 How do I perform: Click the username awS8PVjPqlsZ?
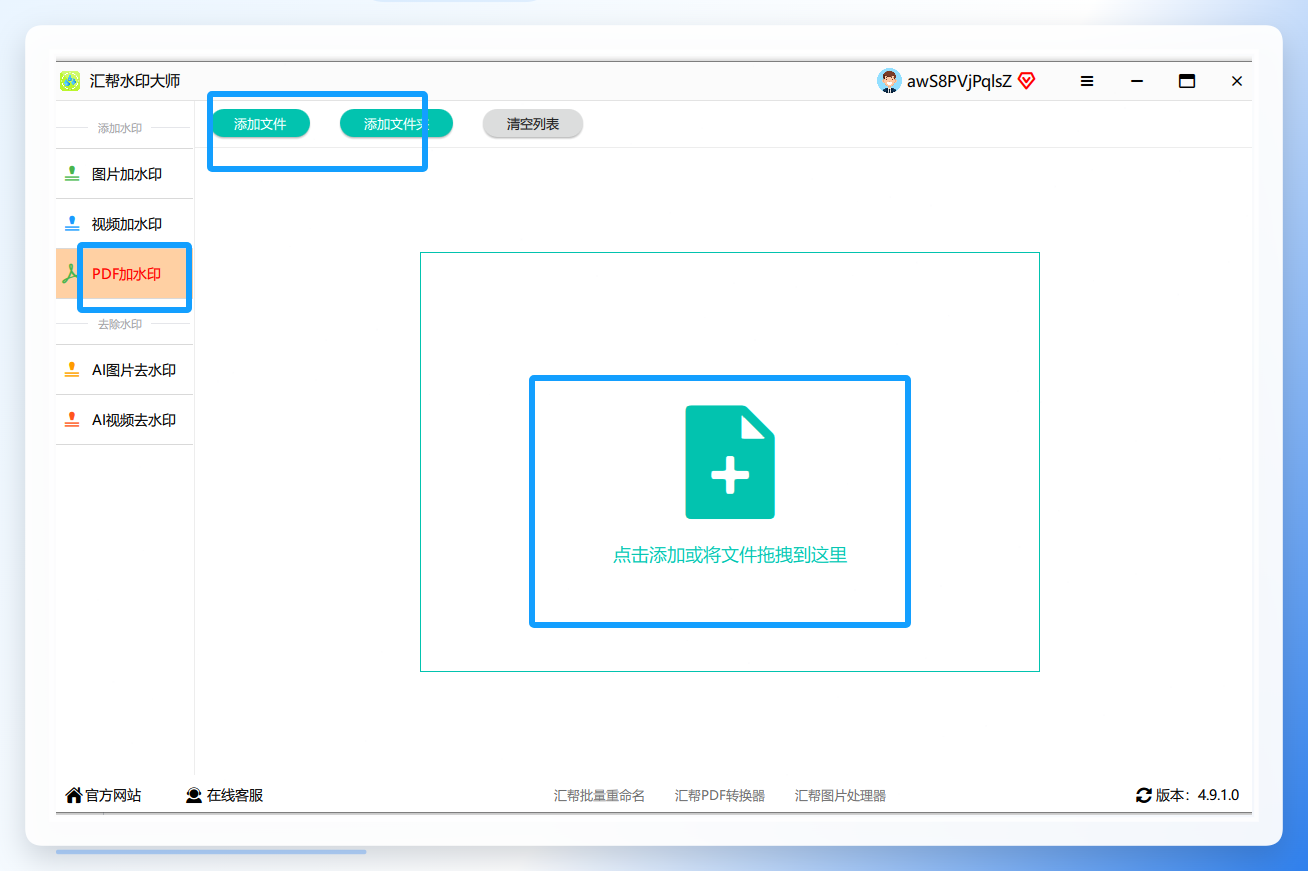coord(959,81)
